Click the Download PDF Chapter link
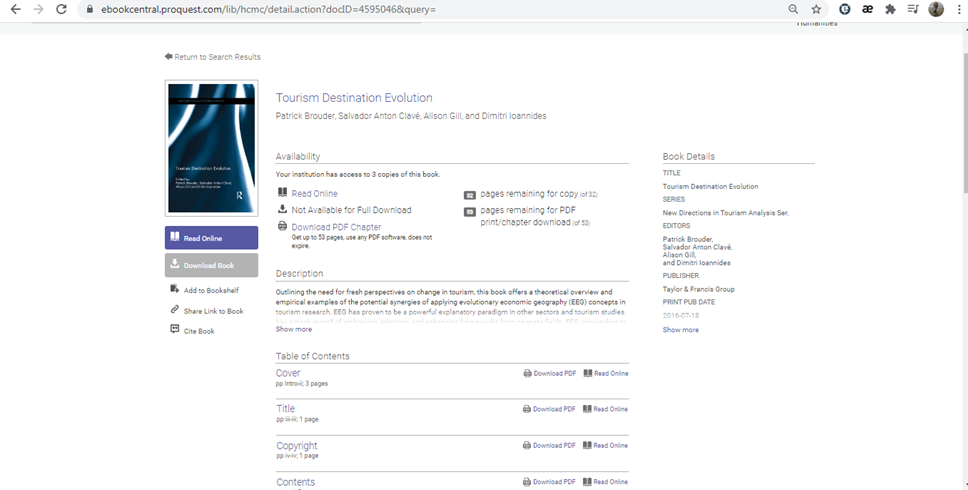Screen dimensions: 968x490 (336, 227)
